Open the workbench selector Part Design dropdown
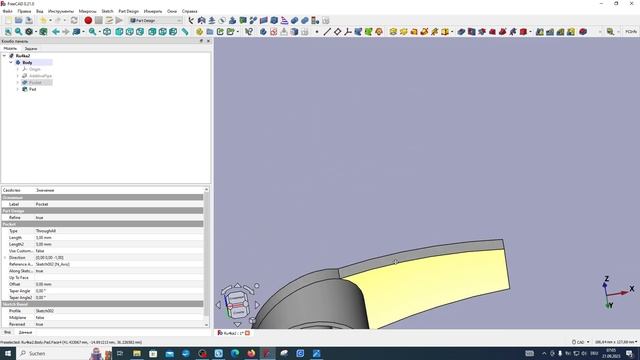Image resolution: width=640 pixels, height=360 pixels. (156, 20)
